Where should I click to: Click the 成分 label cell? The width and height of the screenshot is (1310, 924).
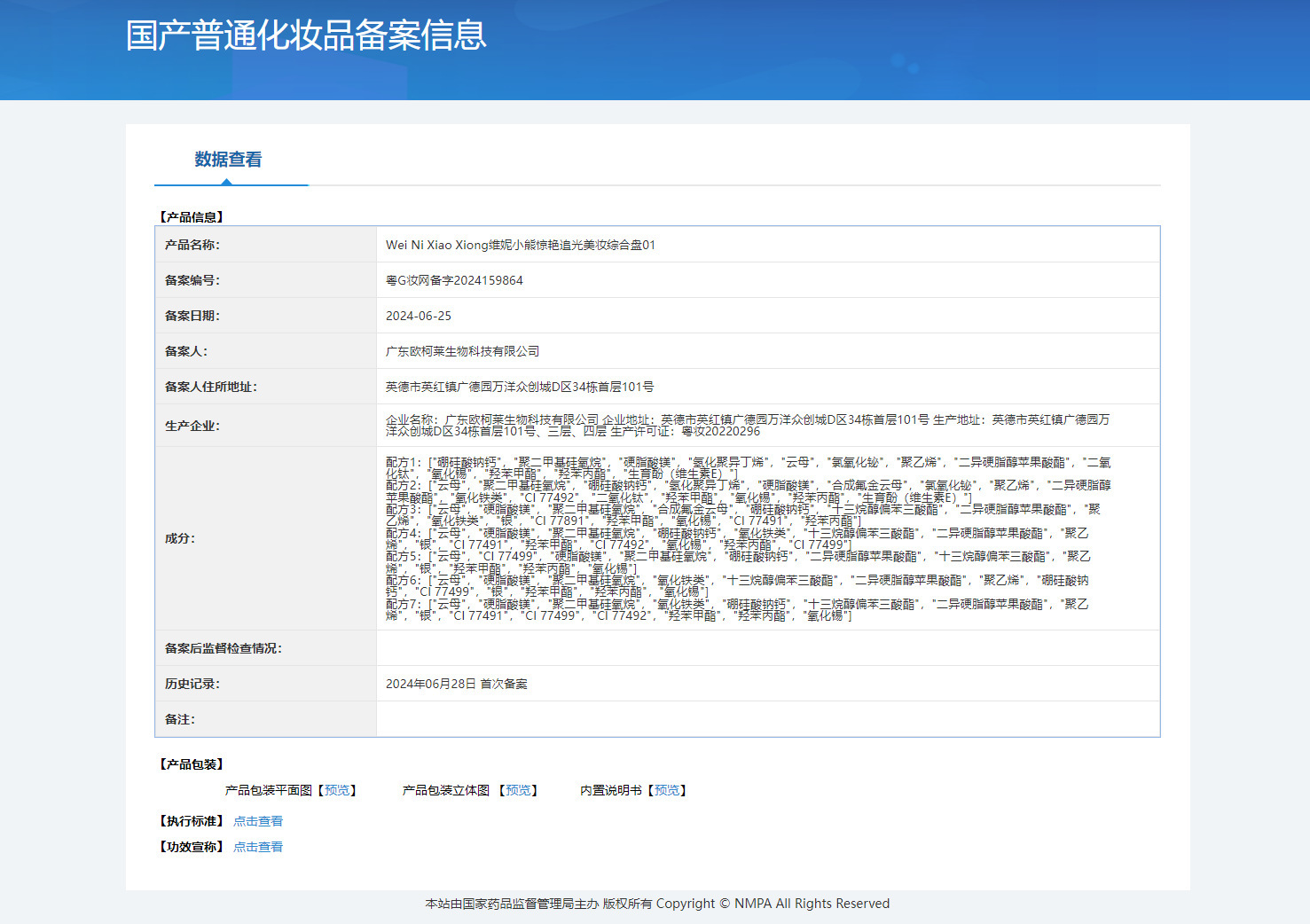coord(266,538)
